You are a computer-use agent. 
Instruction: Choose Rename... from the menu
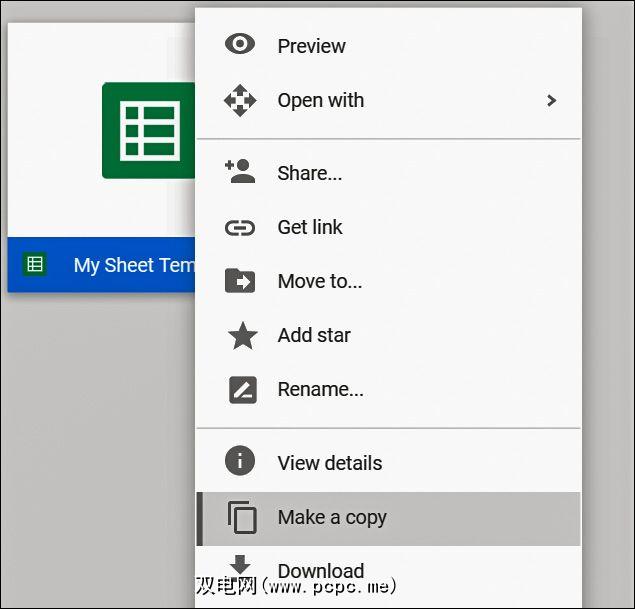tap(320, 389)
